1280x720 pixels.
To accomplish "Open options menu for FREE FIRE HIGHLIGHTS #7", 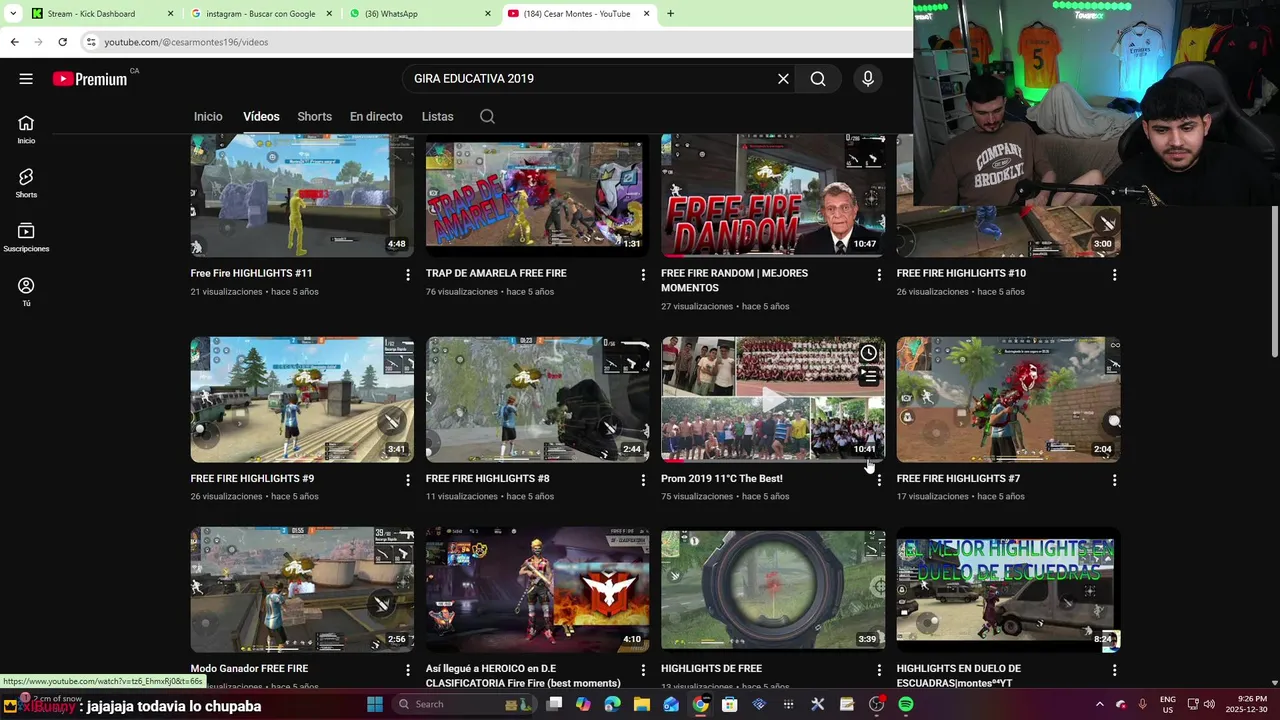I will 1114,480.
